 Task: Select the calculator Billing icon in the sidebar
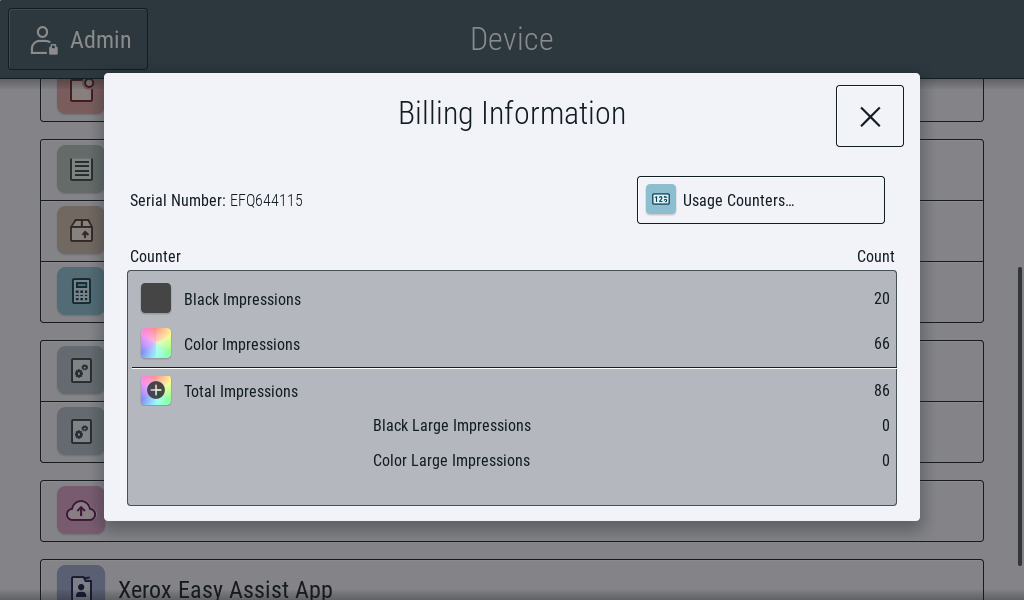[80, 291]
